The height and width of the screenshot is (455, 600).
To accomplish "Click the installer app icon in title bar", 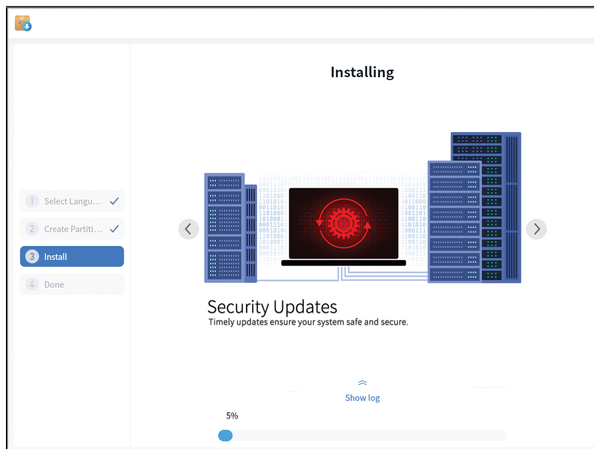I will click(23, 23).
